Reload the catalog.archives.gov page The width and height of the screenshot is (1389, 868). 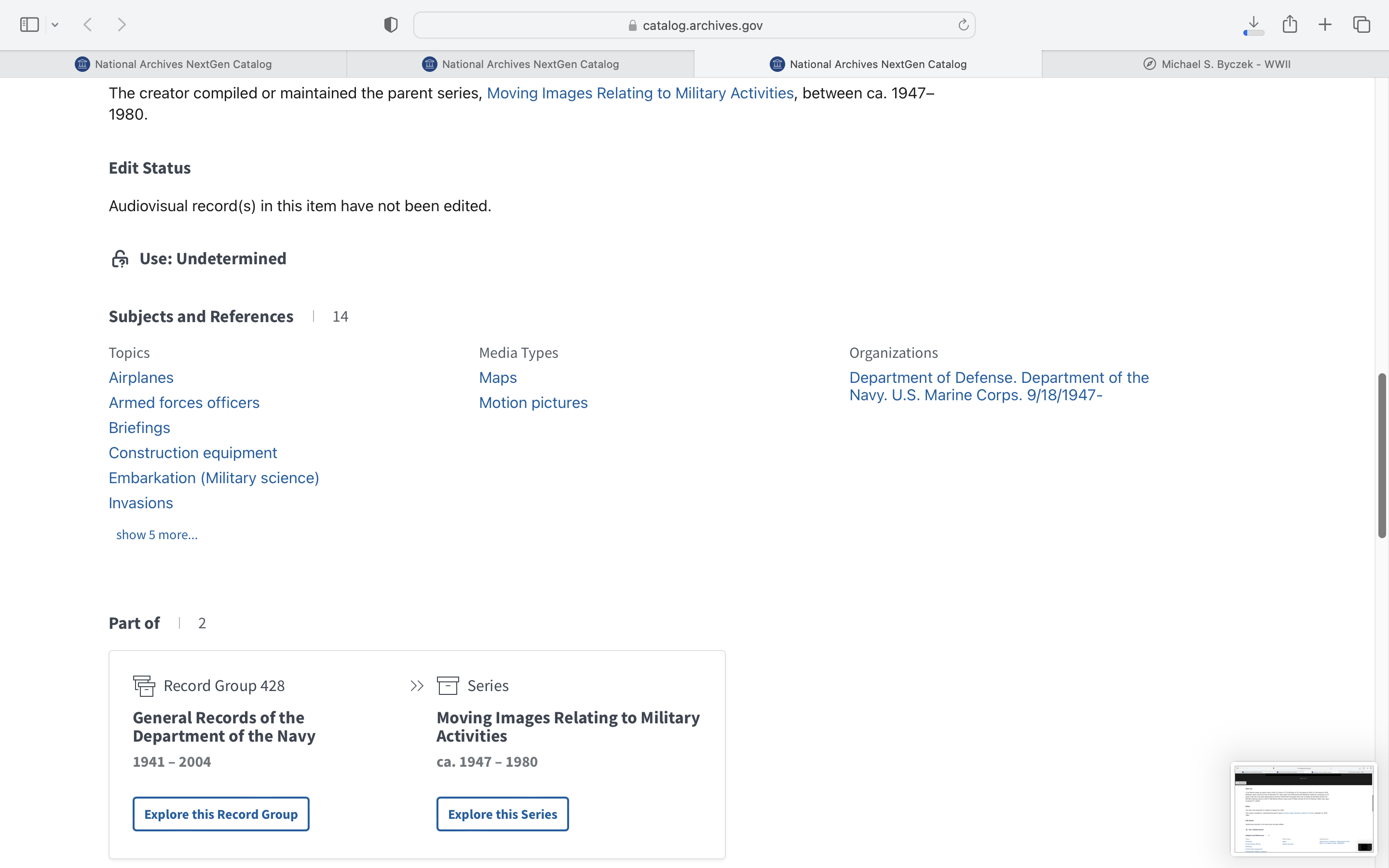coord(963,25)
